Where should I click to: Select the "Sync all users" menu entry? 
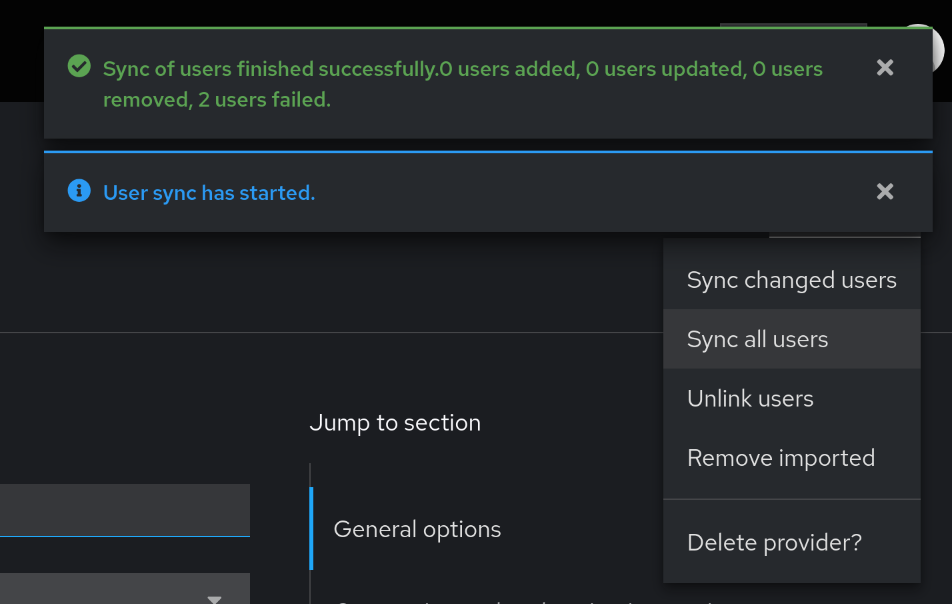[x=757, y=339]
